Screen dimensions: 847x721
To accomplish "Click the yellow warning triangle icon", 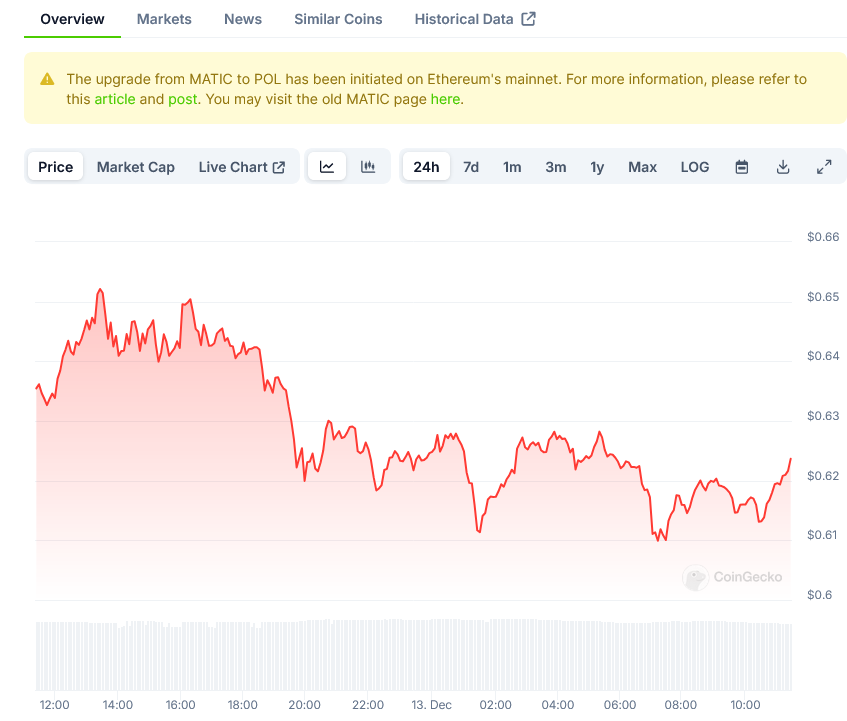I will pyautogui.click(x=47, y=79).
